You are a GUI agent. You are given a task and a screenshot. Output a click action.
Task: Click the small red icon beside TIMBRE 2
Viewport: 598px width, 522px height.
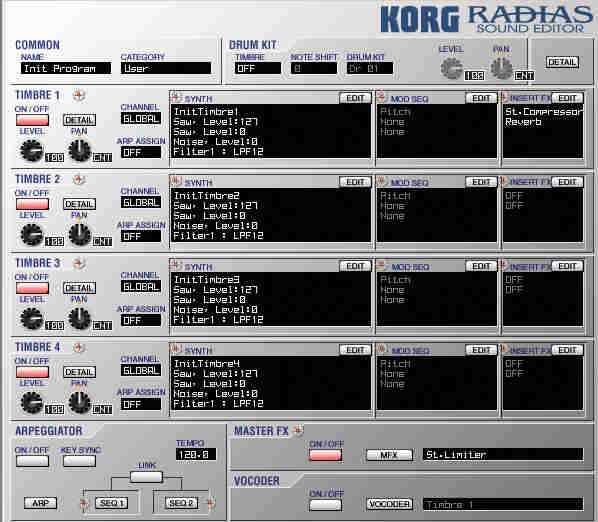(x=79, y=179)
